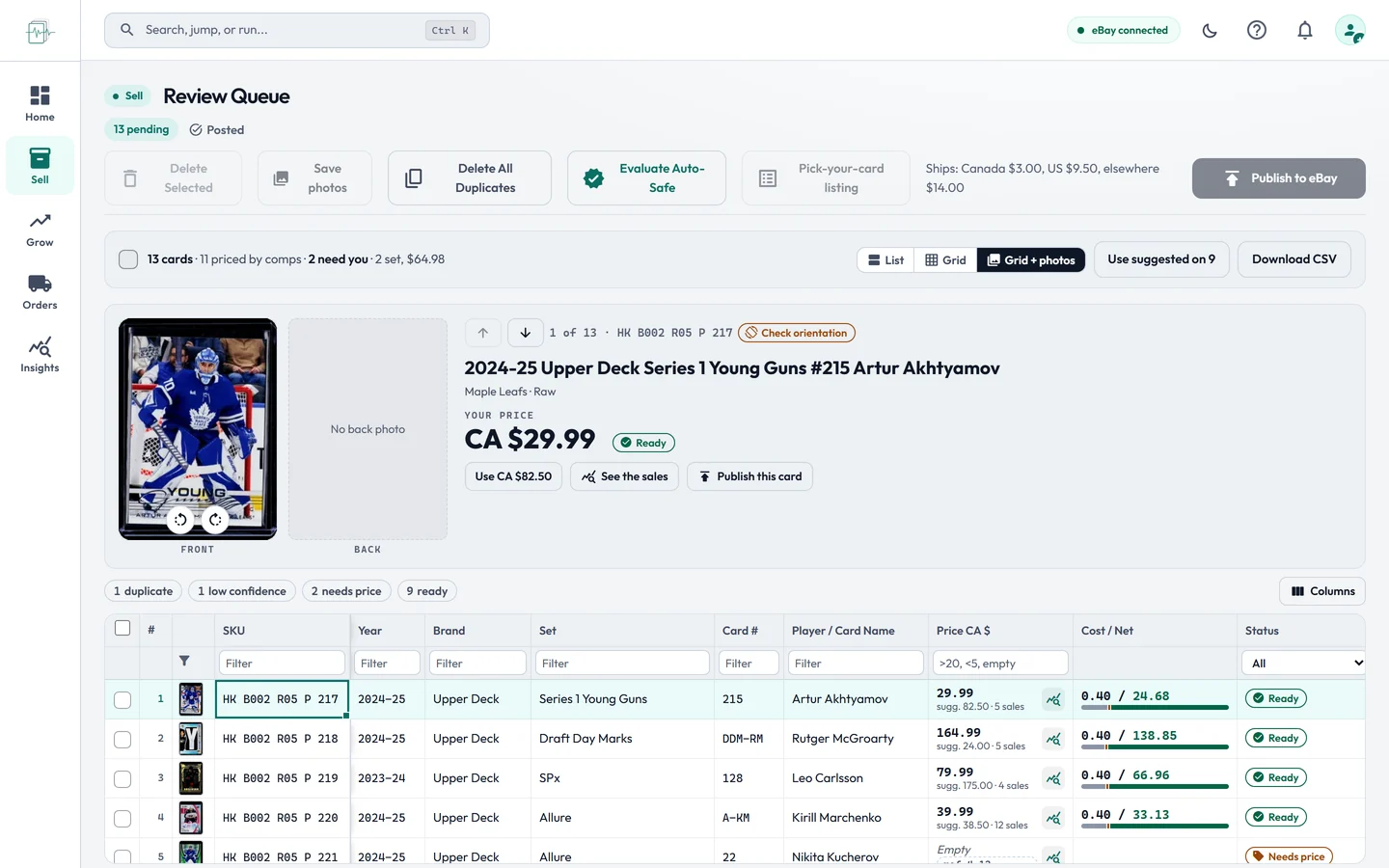Click Use suggested on 9

tap(1161, 259)
